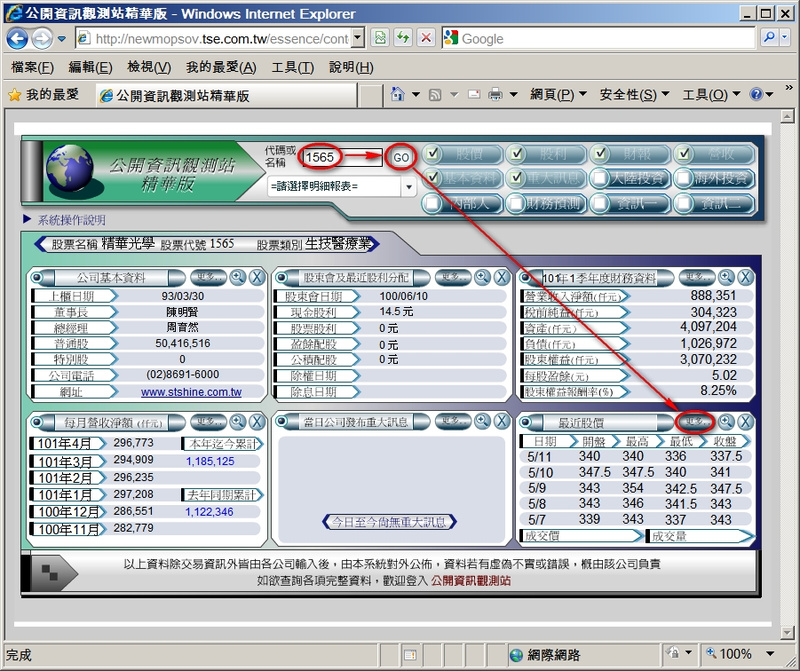Zoom the 當日公司發布重大訊息 panel magnifier
This screenshot has height=671, width=800.
(482, 421)
